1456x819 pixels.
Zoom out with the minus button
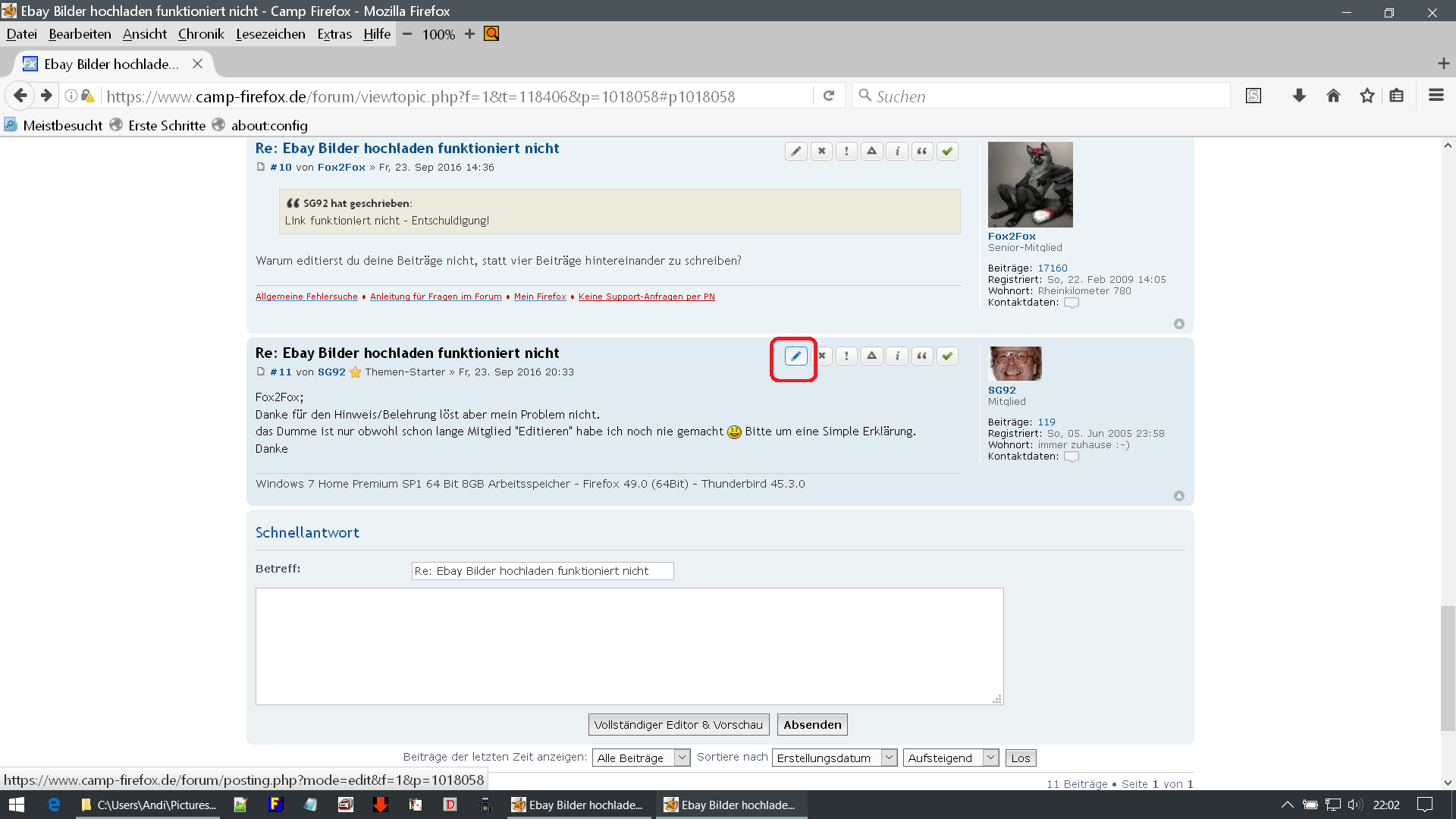[407, 34]
